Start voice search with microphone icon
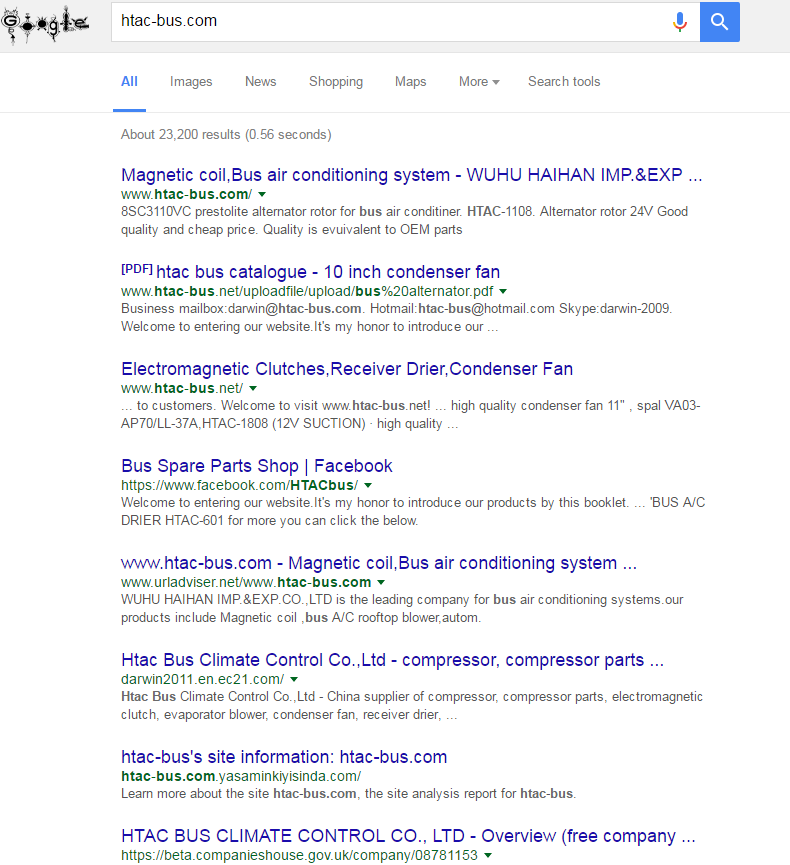This screenshot has height=865, width=790. [680, 22]
